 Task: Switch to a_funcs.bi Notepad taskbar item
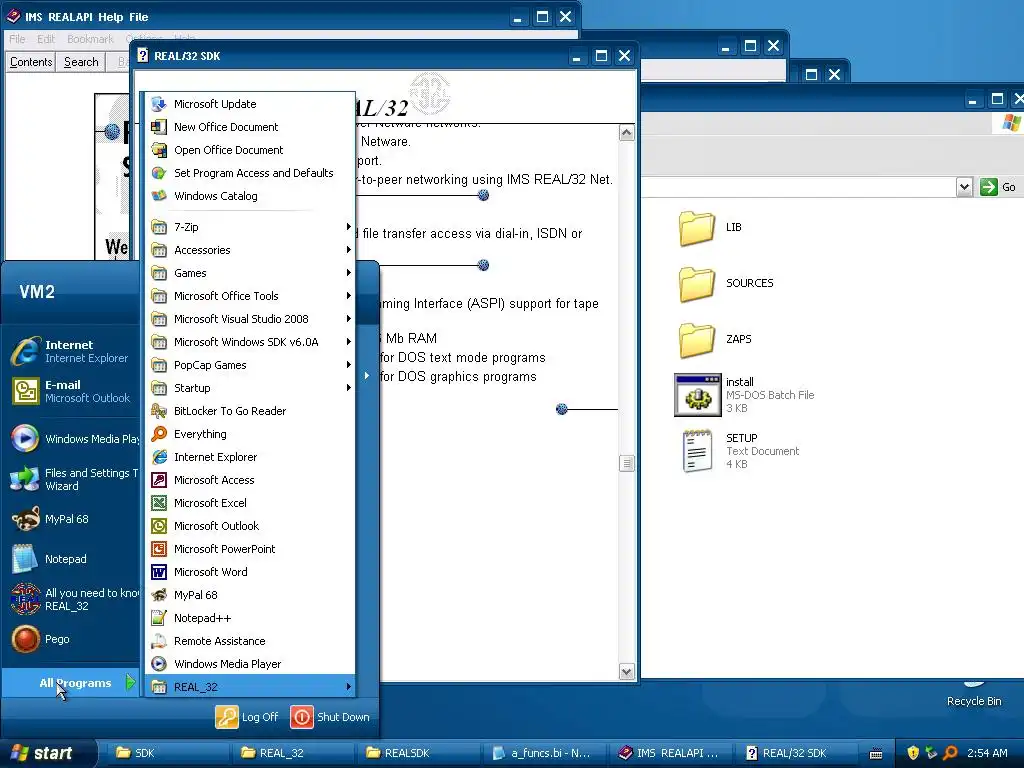coord(543,753)
